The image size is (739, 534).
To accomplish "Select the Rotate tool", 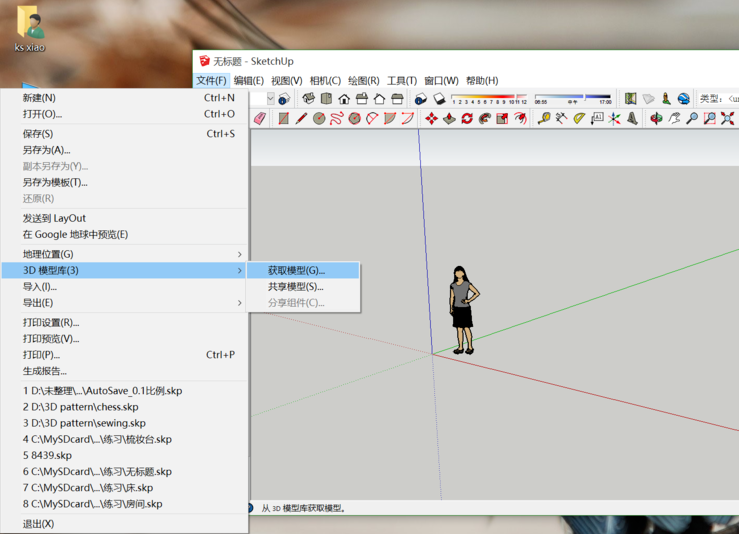I will coord(467,118).
